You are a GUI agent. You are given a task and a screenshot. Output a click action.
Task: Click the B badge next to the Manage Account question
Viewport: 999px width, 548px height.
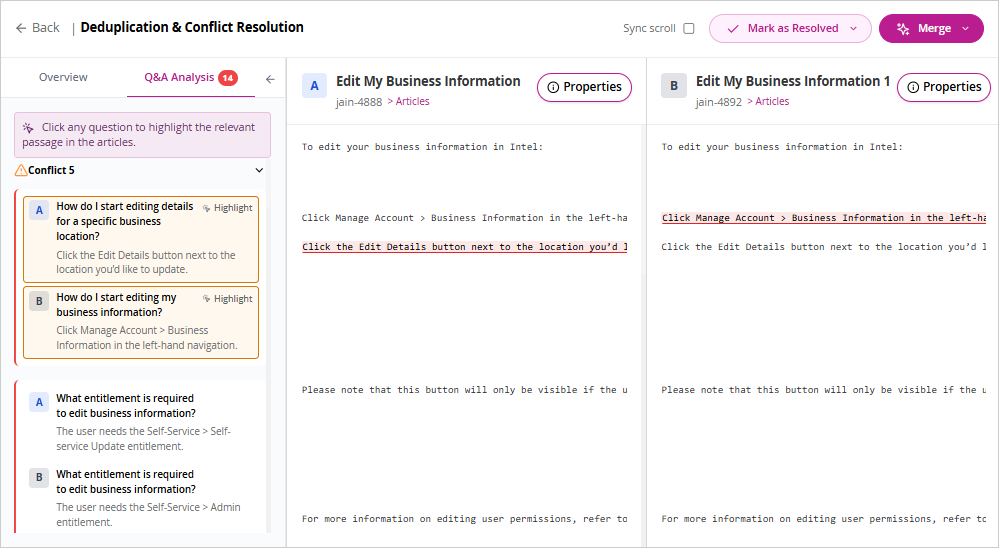pyautogui.click(x=39, y=301)
